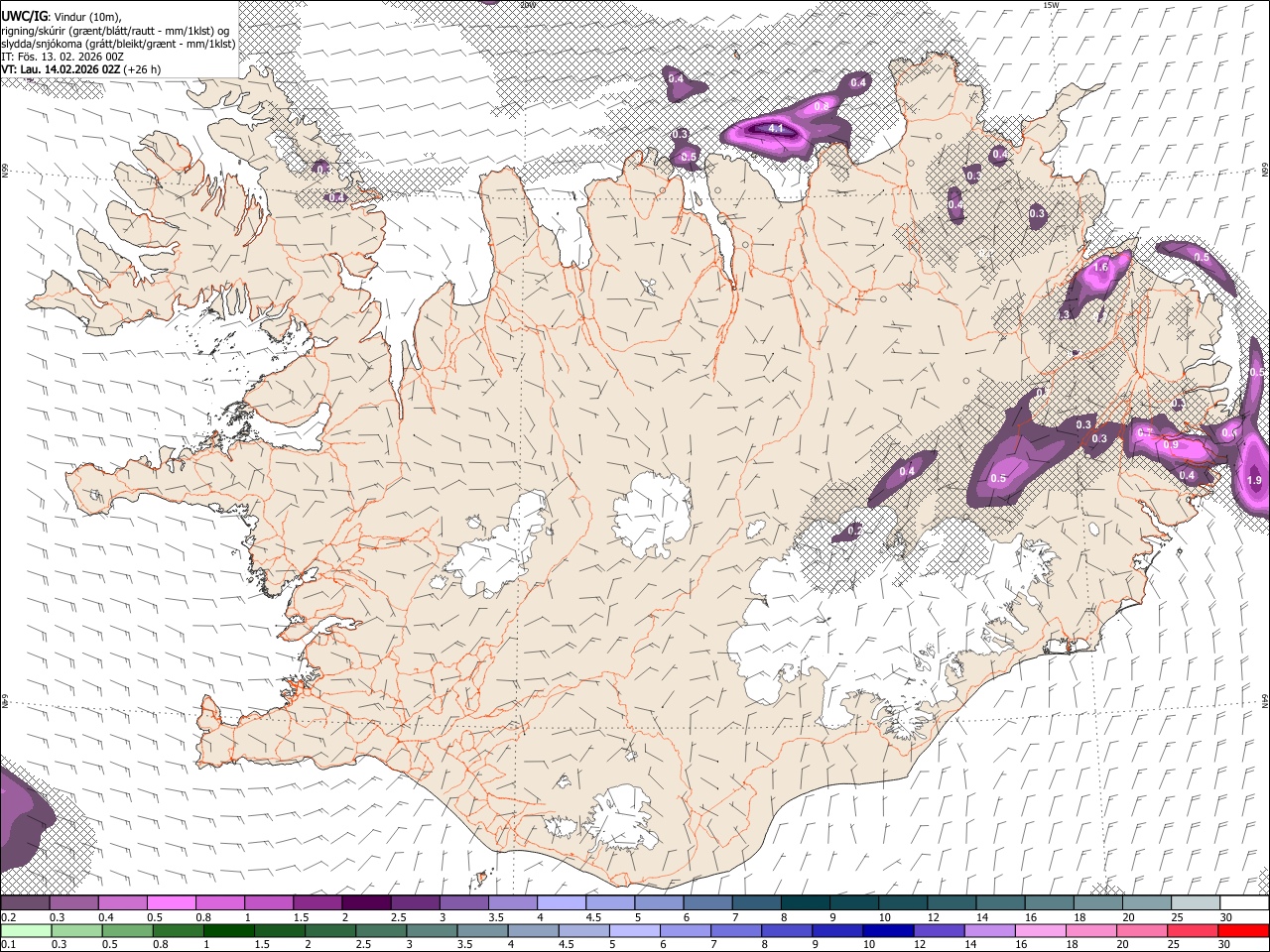
Task: Click the light lavender swatch at 4, upper row
Action: click(561, 903)
